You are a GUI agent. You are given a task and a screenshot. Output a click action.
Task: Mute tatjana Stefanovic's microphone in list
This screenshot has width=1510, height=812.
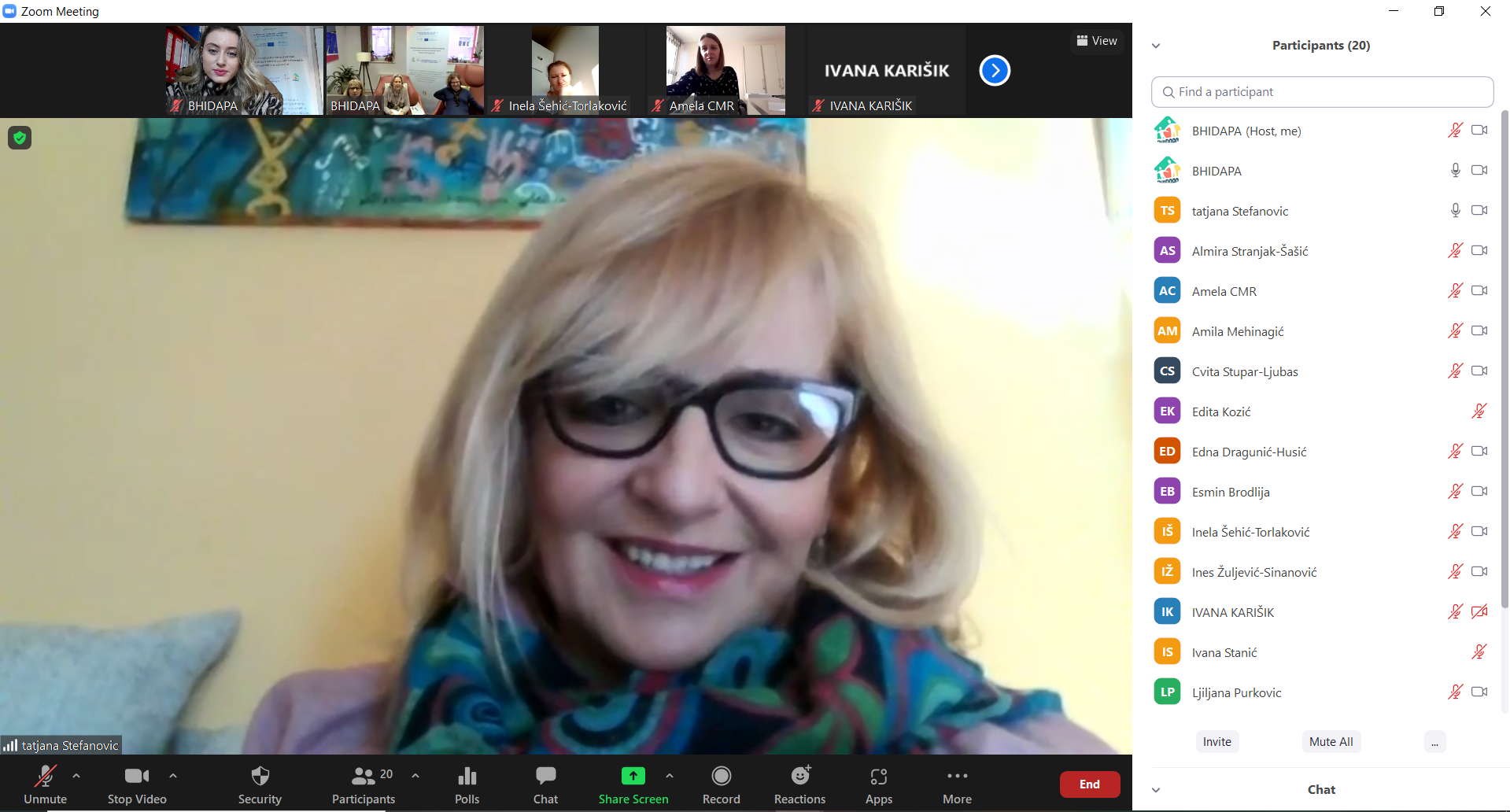coord(1455,210)
